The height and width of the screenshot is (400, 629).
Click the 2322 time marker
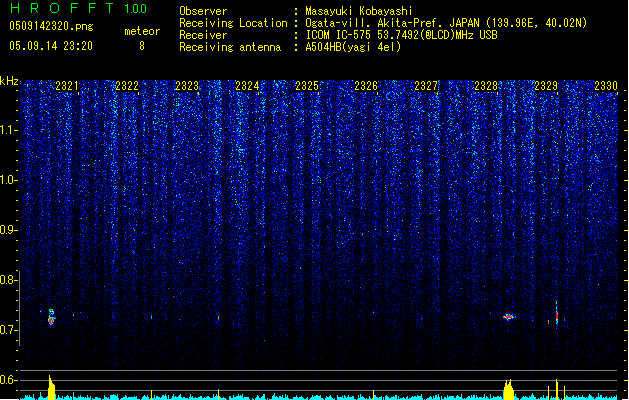point(127,86)
